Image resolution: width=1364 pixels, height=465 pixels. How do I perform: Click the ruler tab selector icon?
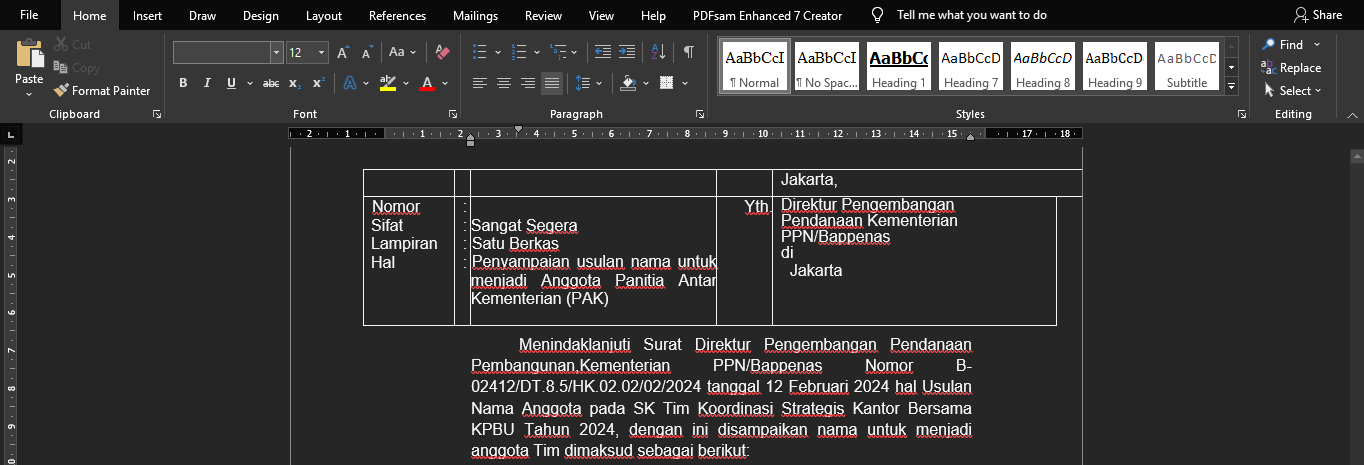click(x=10, y=133)
